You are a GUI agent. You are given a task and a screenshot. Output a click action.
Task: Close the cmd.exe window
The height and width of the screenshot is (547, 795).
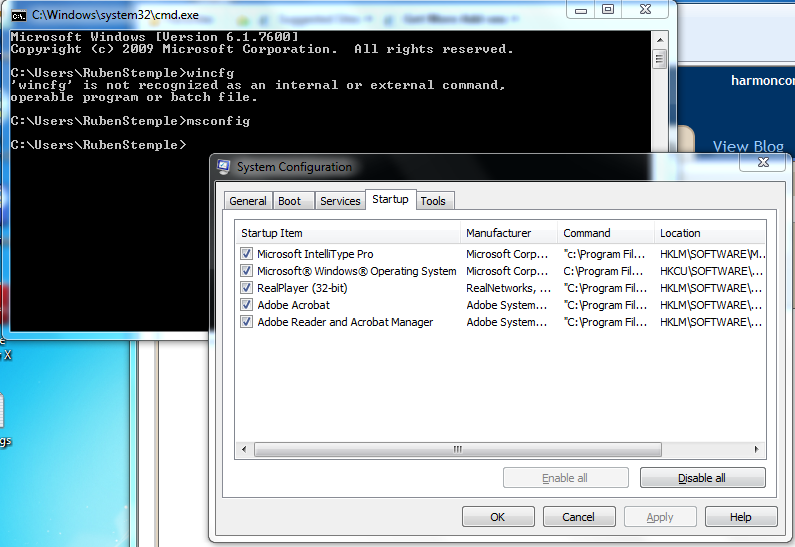click(x=645, y=9)
